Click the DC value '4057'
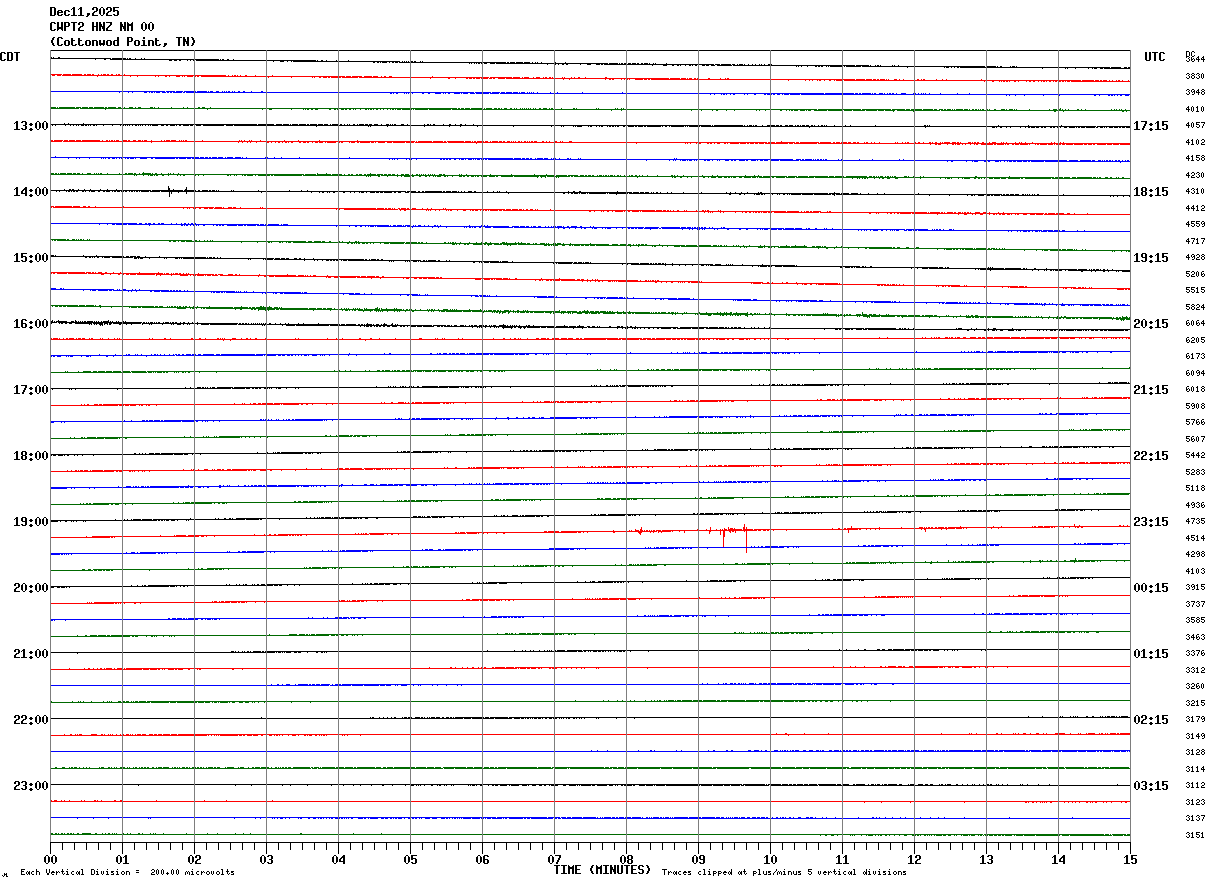 pyautogui.click(x=1195, y=126)
